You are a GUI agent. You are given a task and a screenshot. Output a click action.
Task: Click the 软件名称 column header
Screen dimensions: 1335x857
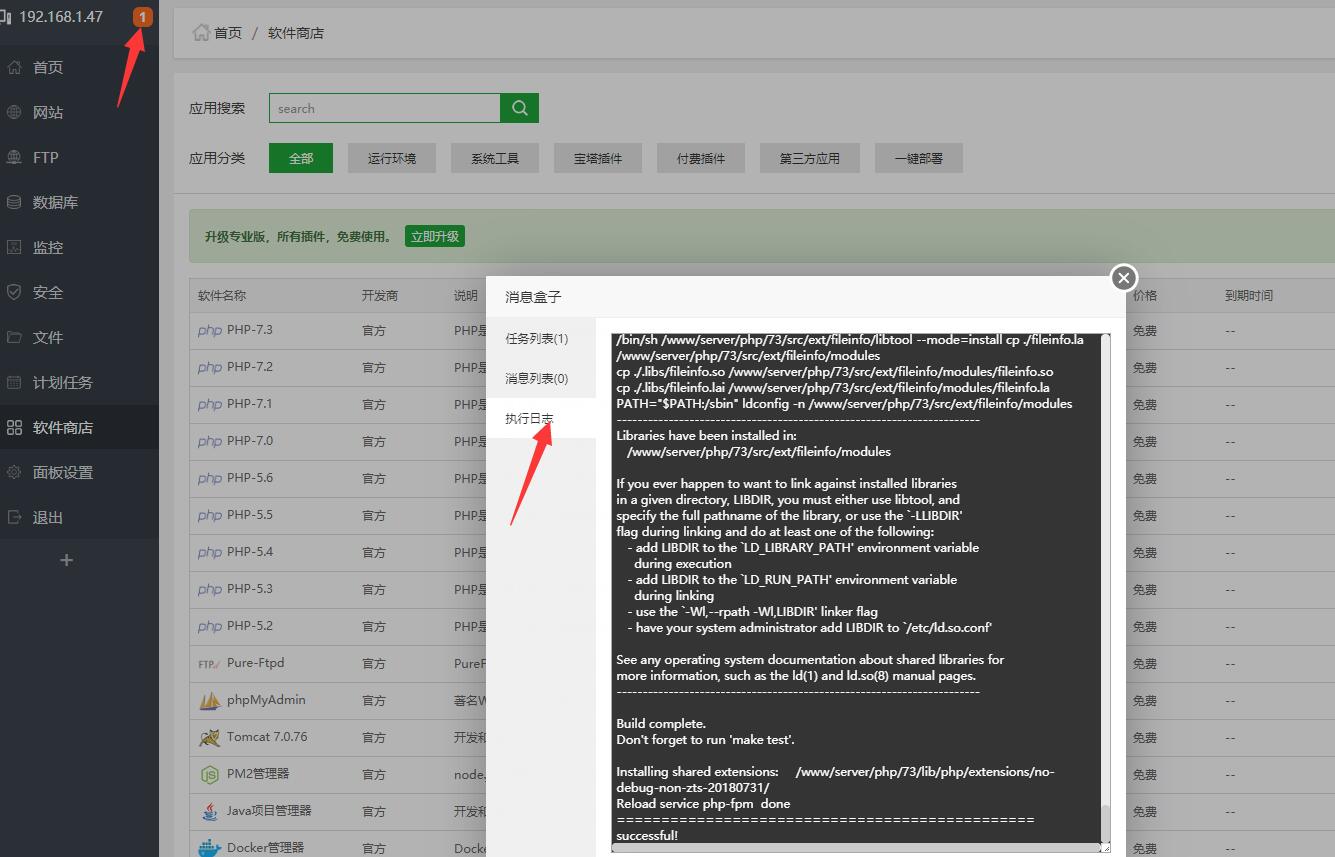pyautogui.click(x=222, y=296)
